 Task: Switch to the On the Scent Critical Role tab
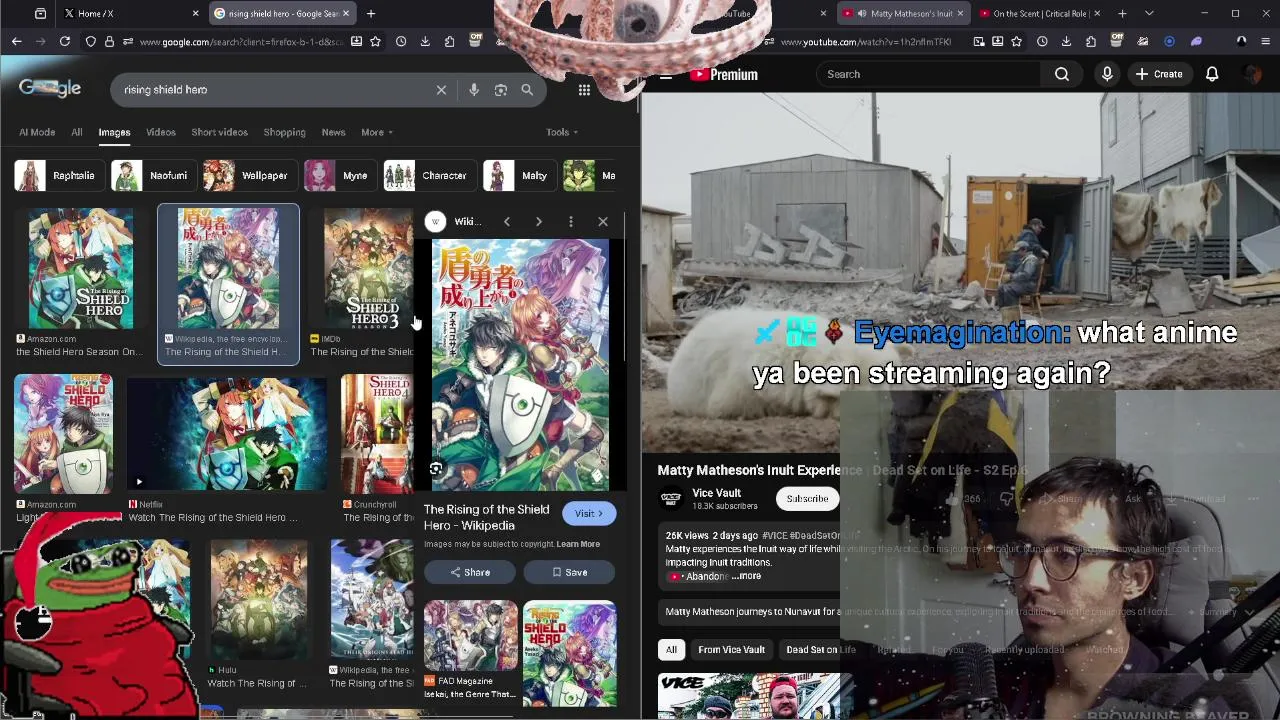point(1040,13)
